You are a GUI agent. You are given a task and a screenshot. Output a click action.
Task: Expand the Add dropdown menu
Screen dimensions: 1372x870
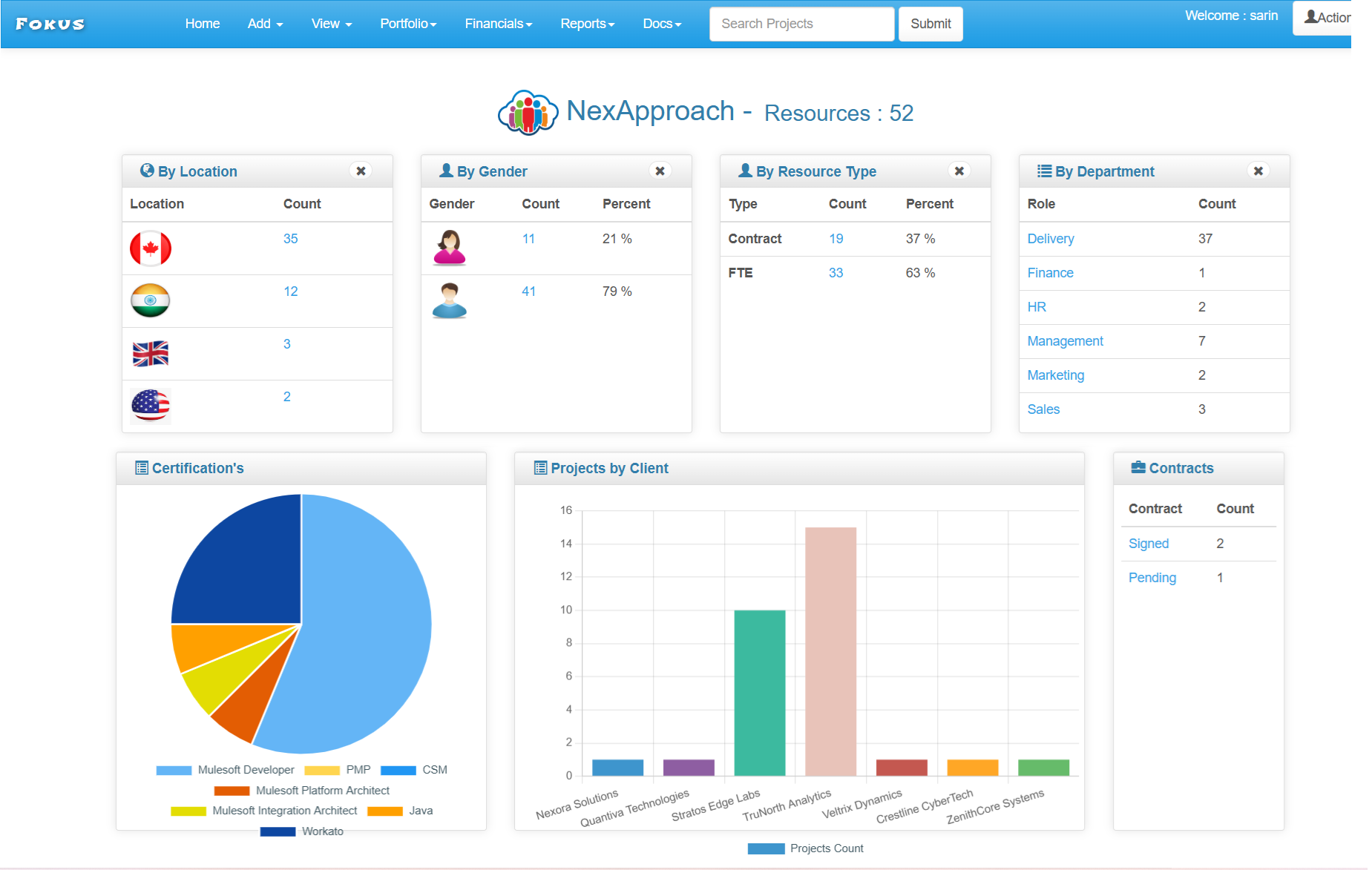[x=265, y=24]
